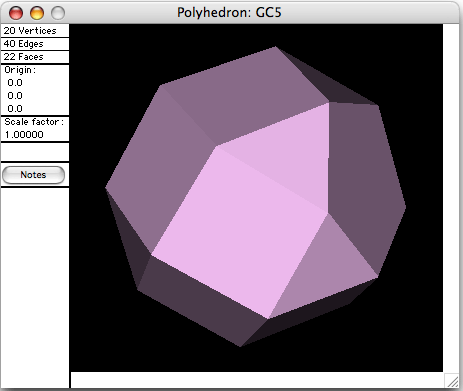
Task: Click the gray zoom window button
Action: click(58, 13)
